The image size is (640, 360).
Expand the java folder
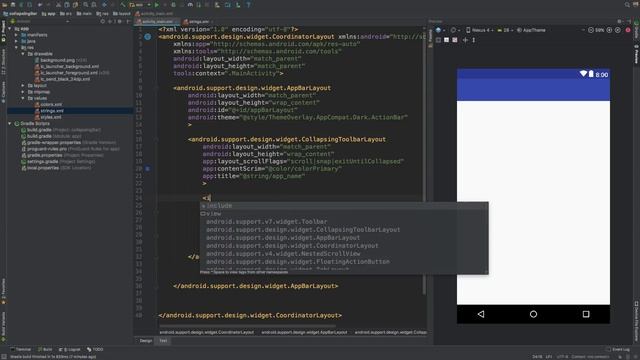tap(16, 41)
